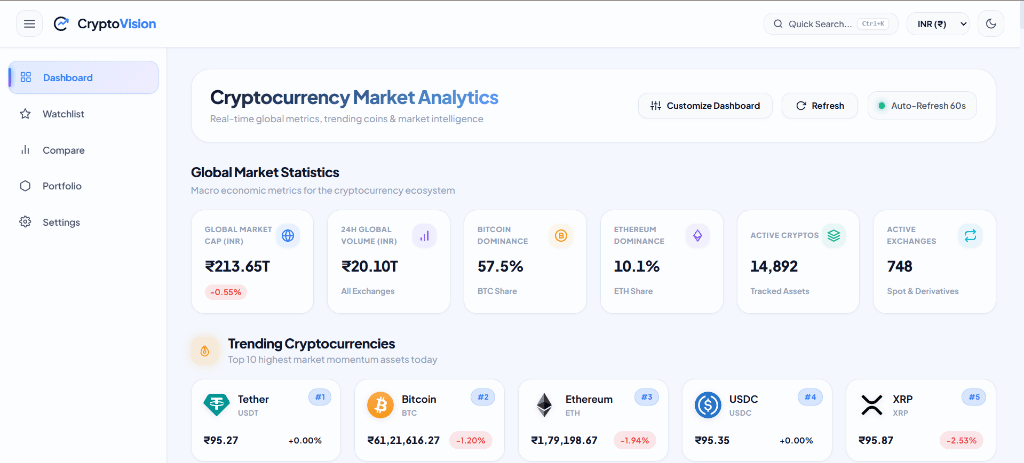Image resolution: width=1024 pixels, height=463 pixels.
Task: Click the ₹213.65T market cap value
Action: (236, 266)
